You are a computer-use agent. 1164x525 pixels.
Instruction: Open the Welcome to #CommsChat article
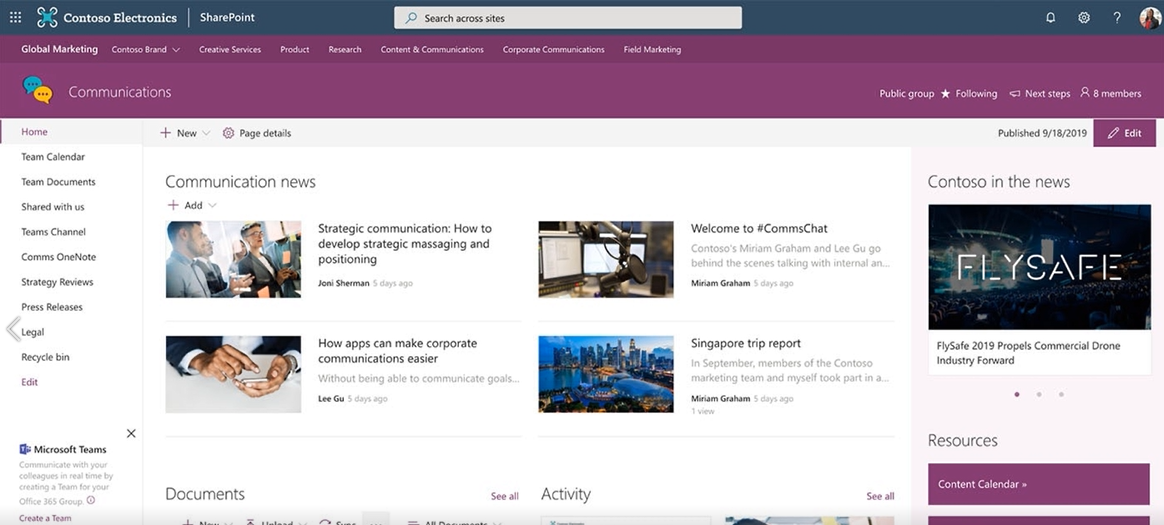759,229
